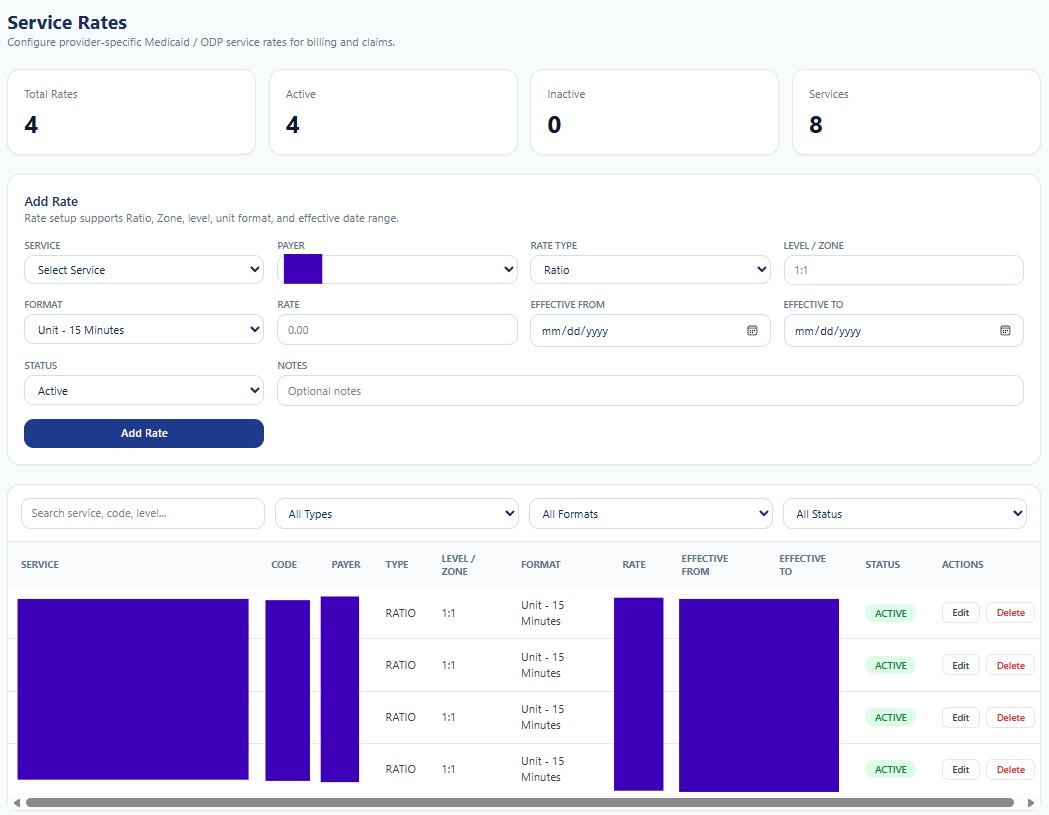1049x815 pixels.
Task: Open the Status dropdown showing Active
Action: pyautogui.click(x=144, y=391)
